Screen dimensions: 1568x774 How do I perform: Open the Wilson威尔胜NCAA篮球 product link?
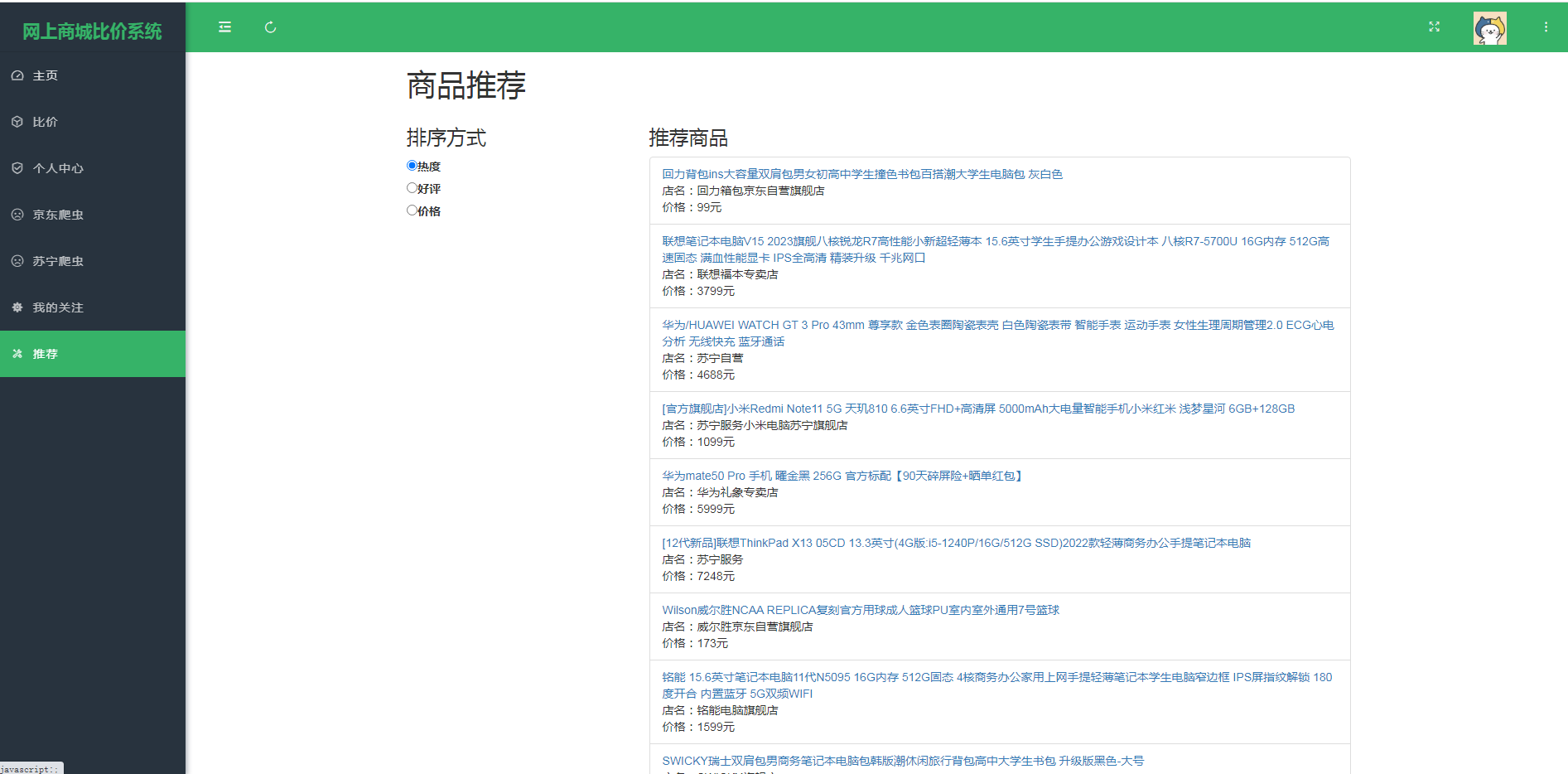[x=861, y=610]
